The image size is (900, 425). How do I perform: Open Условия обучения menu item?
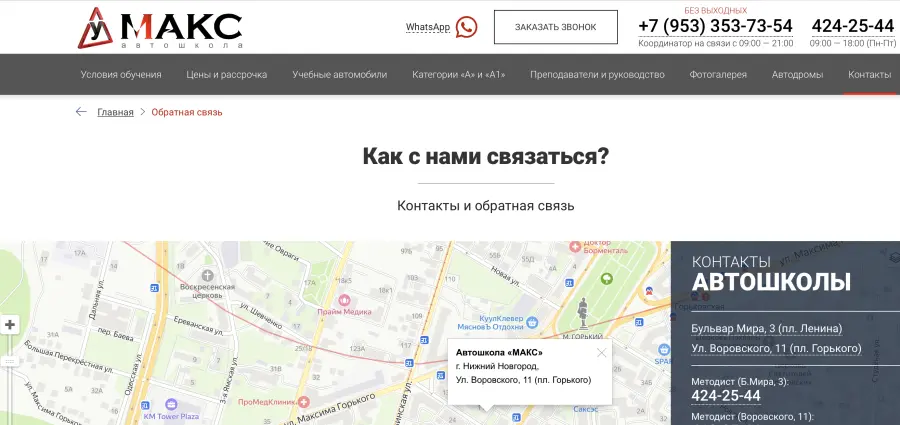pyautogui.click(x=121, y=75)
